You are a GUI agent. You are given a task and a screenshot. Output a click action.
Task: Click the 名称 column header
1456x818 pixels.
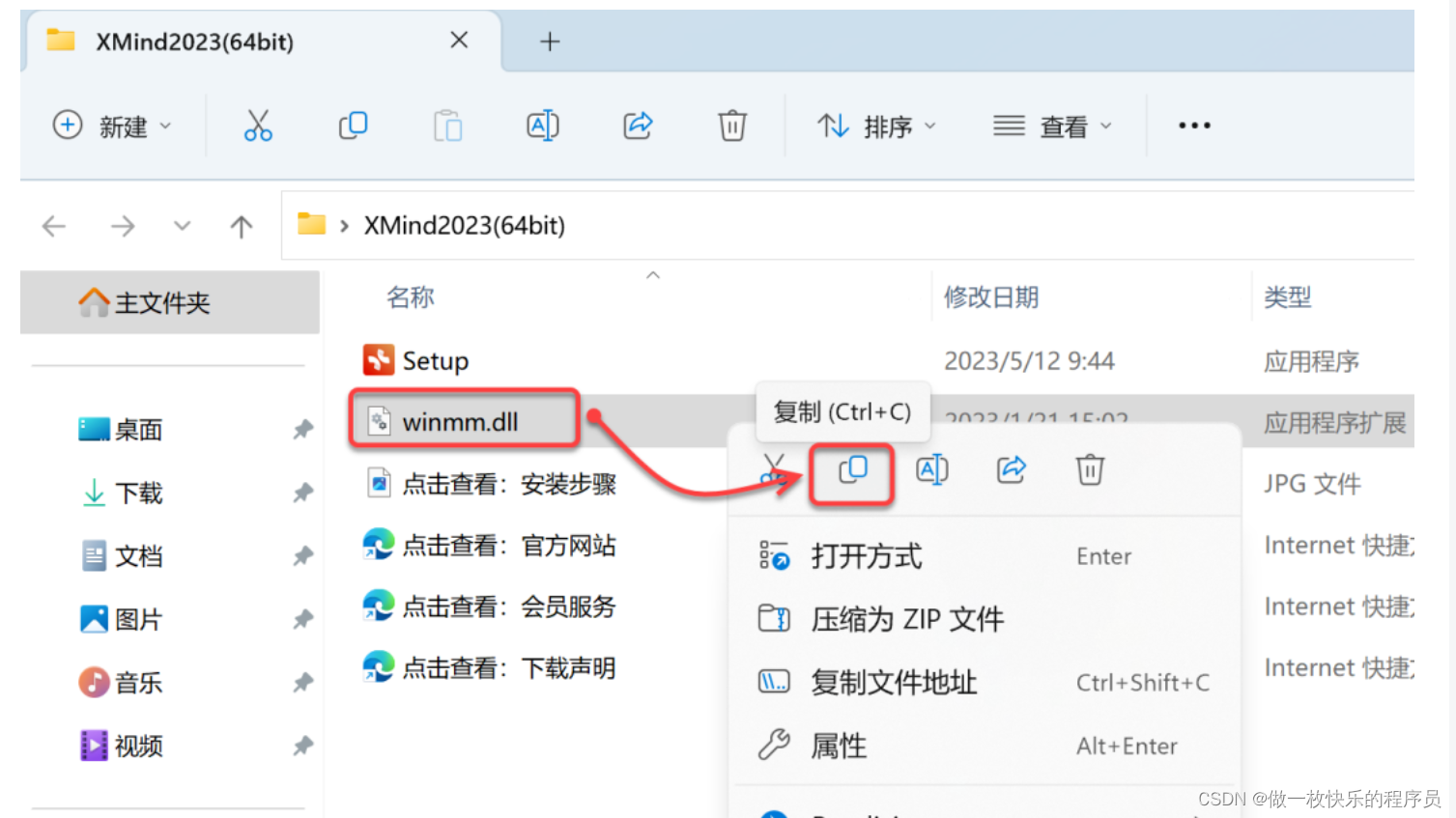point(411,297)
